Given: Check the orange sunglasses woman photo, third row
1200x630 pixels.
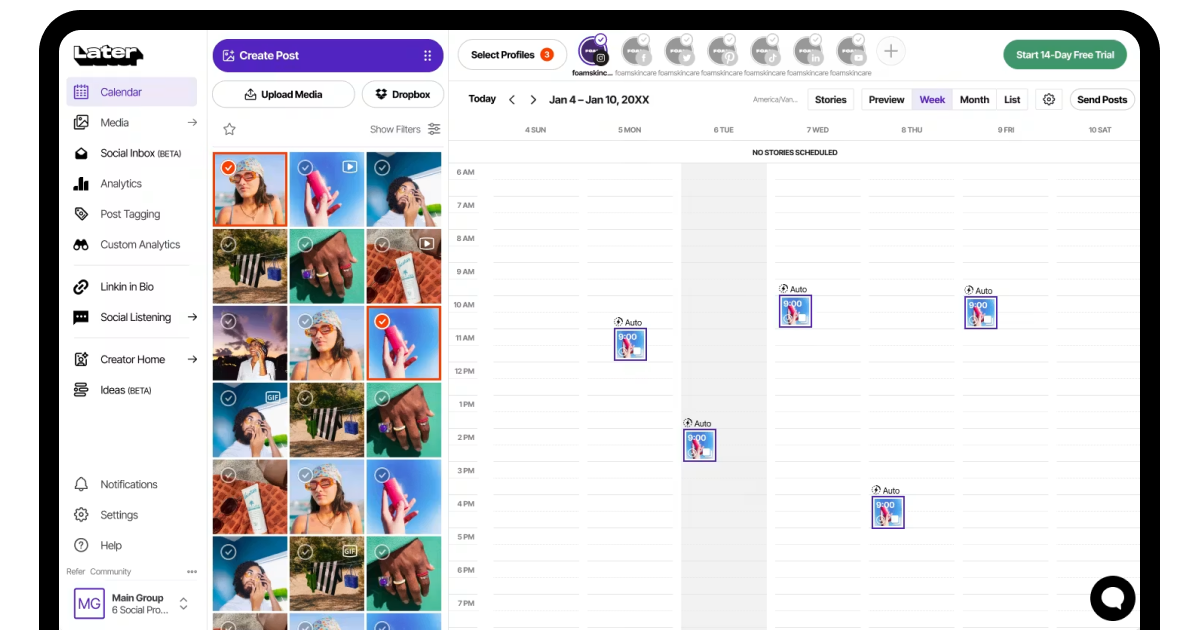Looking at the screenshot, I should click(305, 321).
